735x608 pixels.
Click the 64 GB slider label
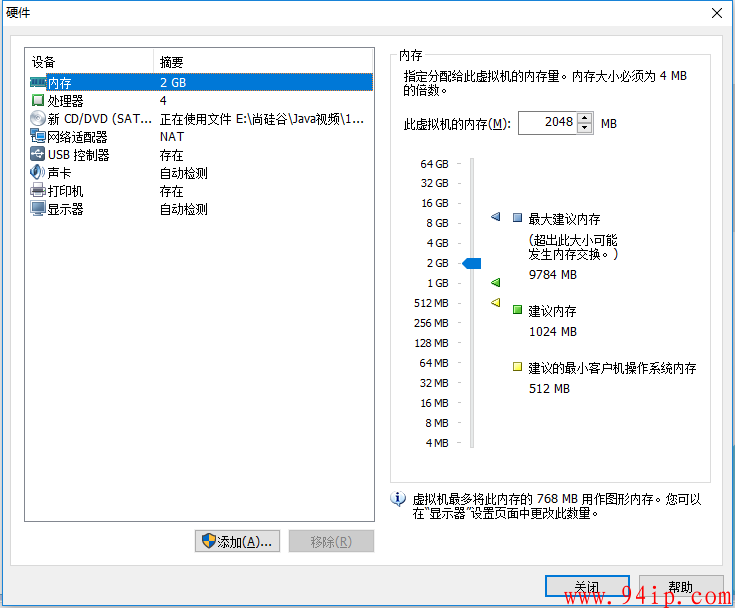tap(434, 164)
